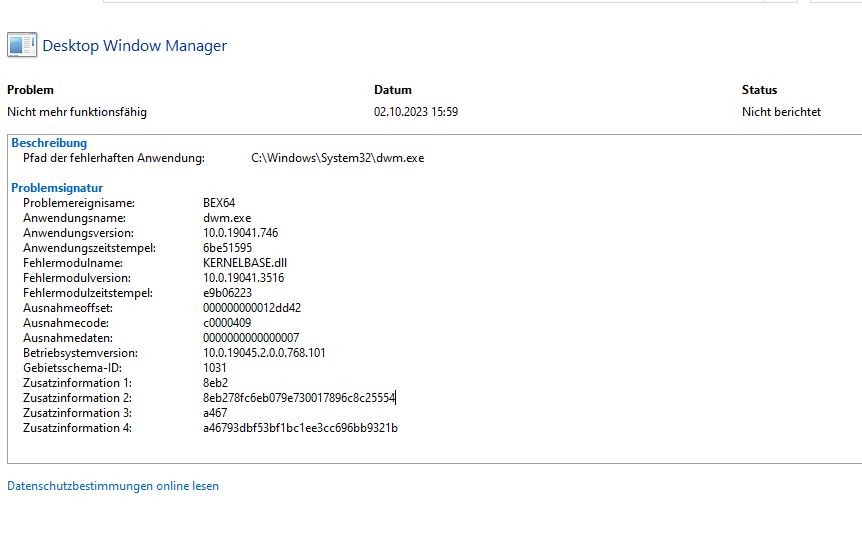The width and height of the screenshot is (862, 547).
Task: Click the OS version 10.0.19045.2.0.0.768.101
Action: point(264,353)
